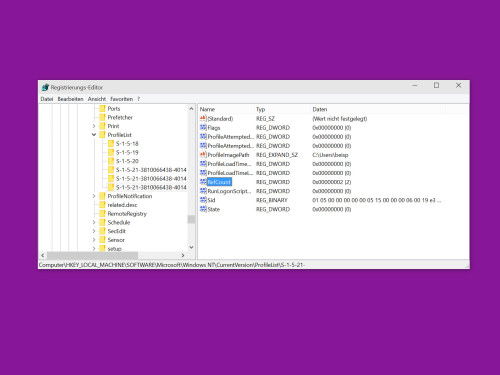Select the S-1-5-18 key label
Viewport: 500px width, 375px height.
(127, 144)
